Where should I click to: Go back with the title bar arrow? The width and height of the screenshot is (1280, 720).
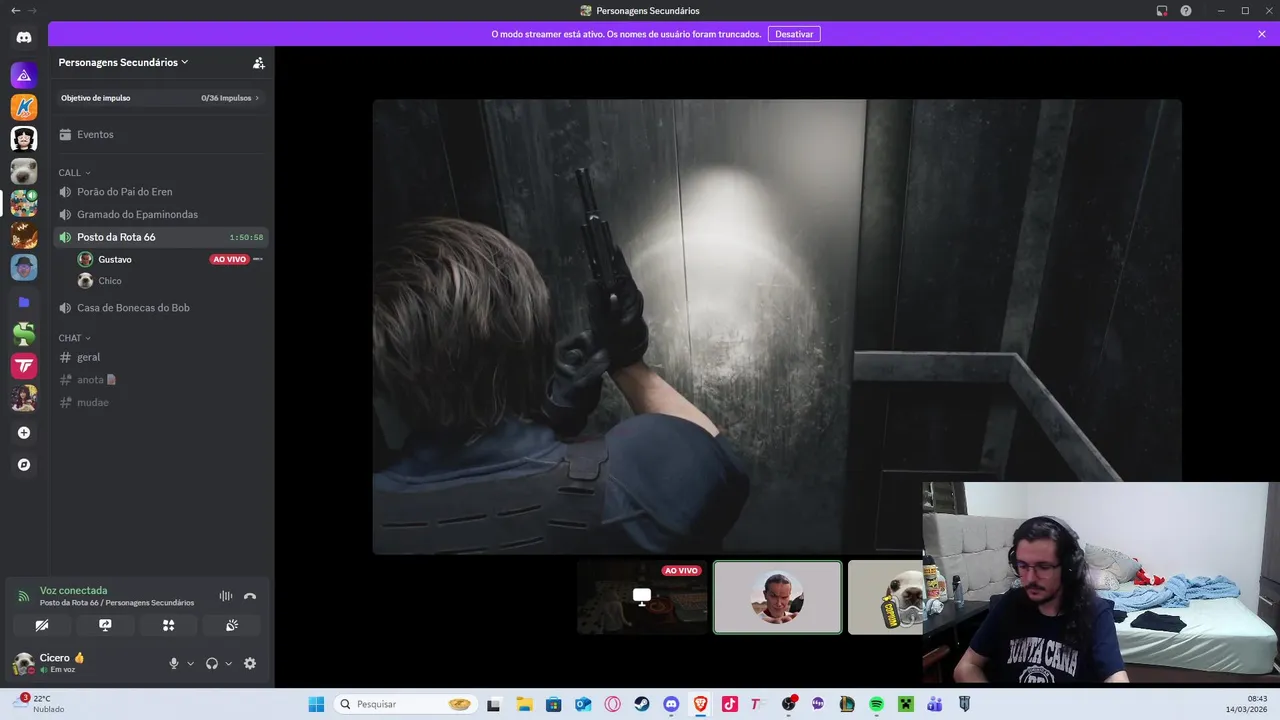tap(15, 10)
